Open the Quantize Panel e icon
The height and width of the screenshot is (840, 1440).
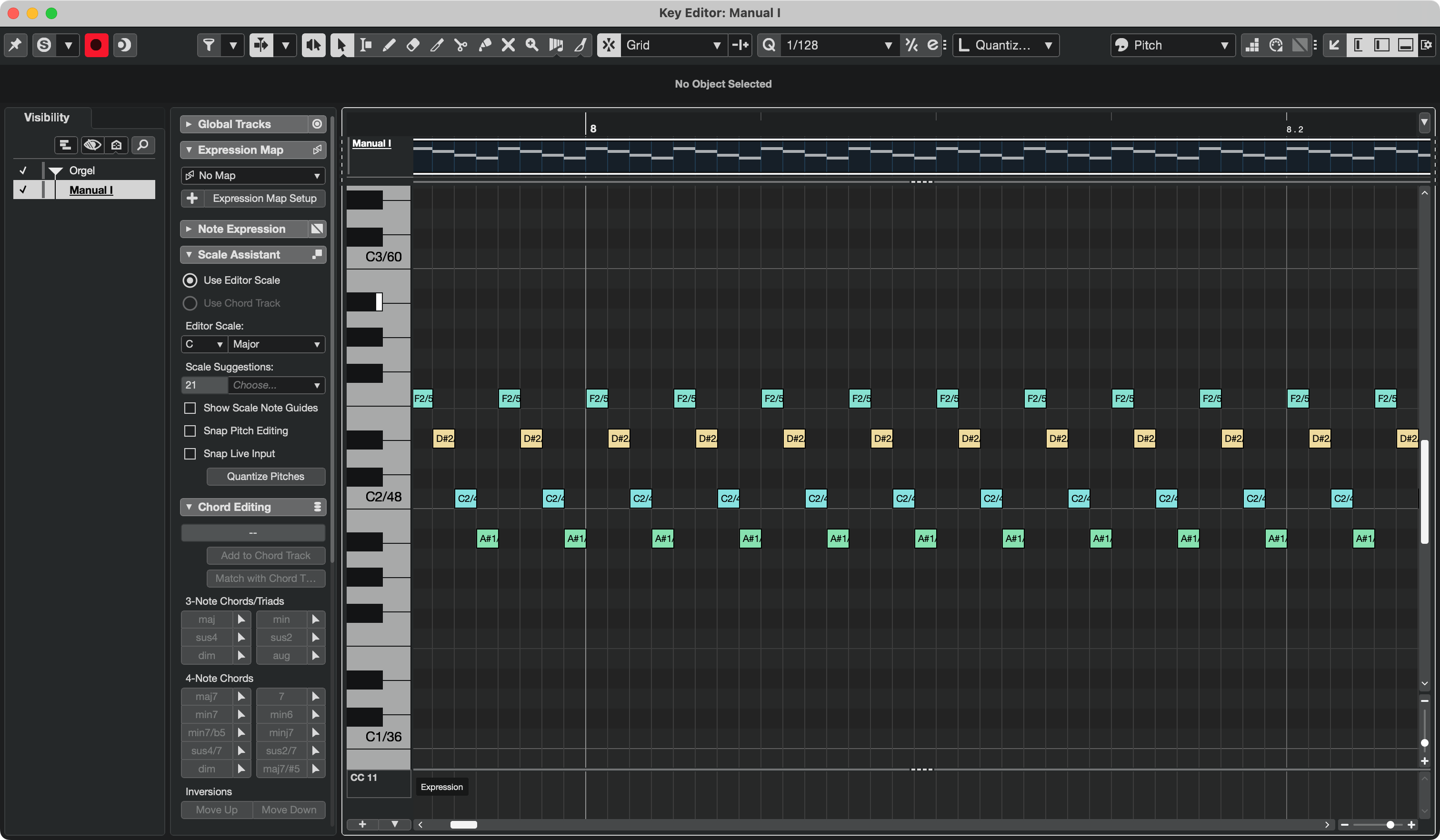[932, 45]
